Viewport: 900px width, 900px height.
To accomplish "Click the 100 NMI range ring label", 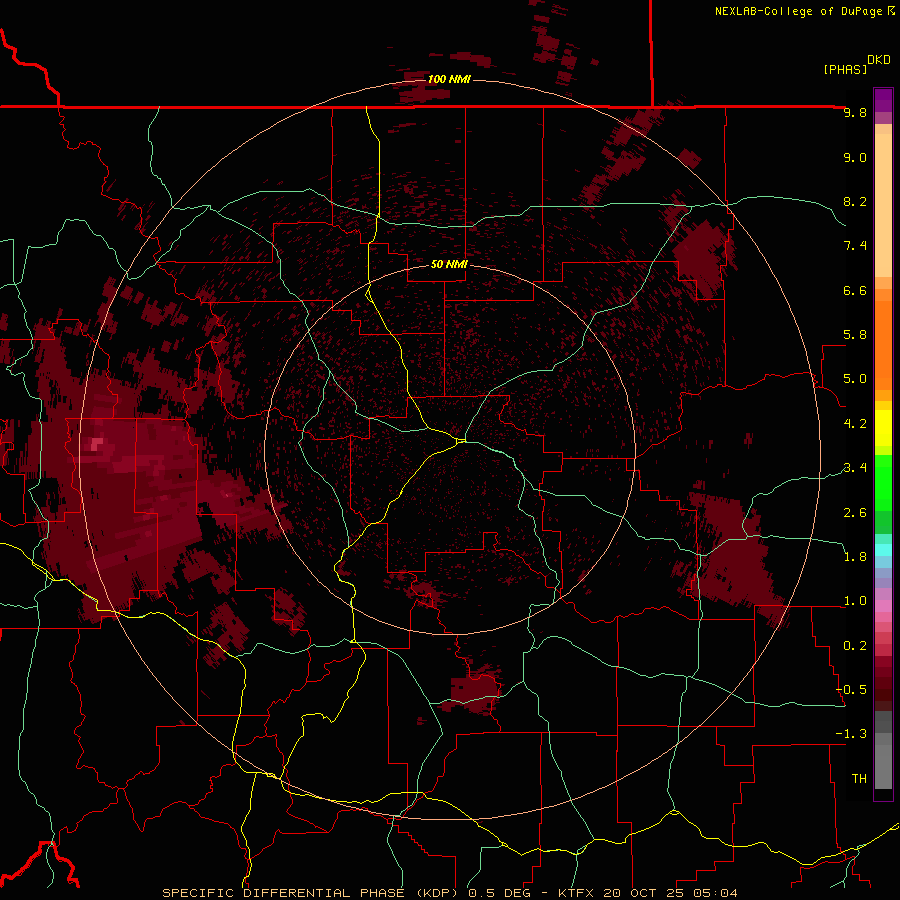I will point(449,79).
